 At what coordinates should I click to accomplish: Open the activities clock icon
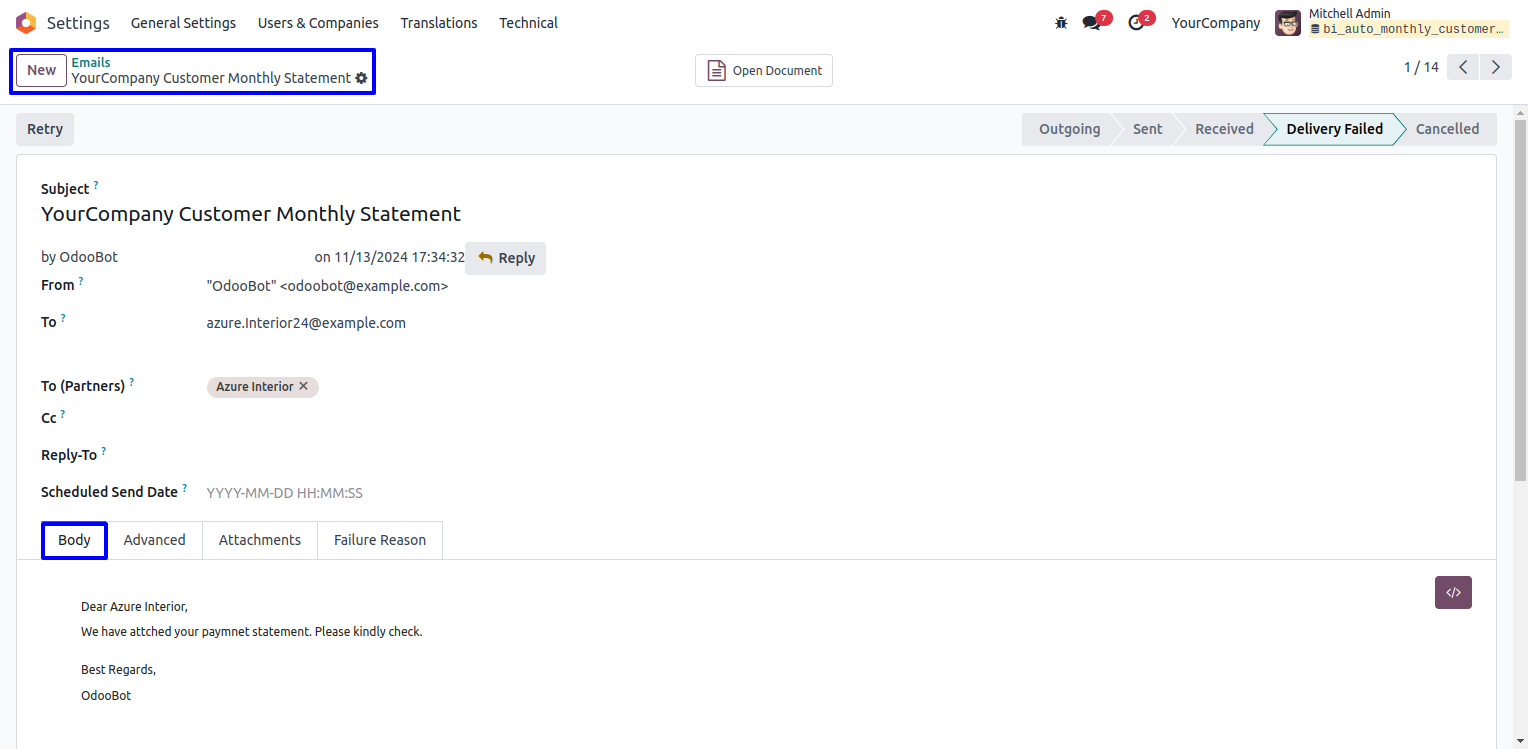click(x=1136, y=23)
